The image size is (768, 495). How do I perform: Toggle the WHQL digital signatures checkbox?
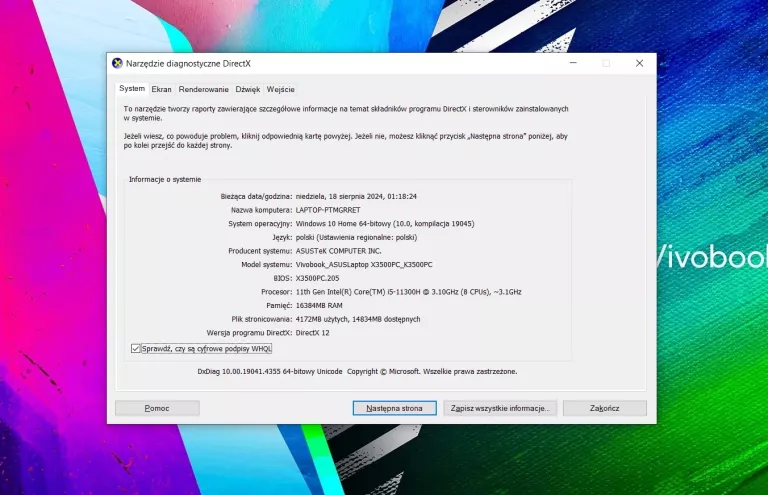(136, 349)
